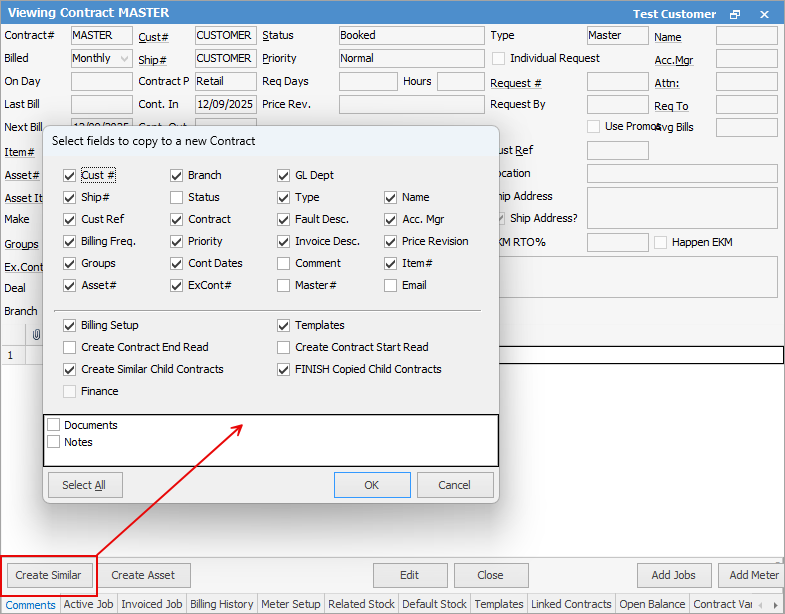Check the Master# option
This screenshot has width=785, height=614.
[283, 285]
